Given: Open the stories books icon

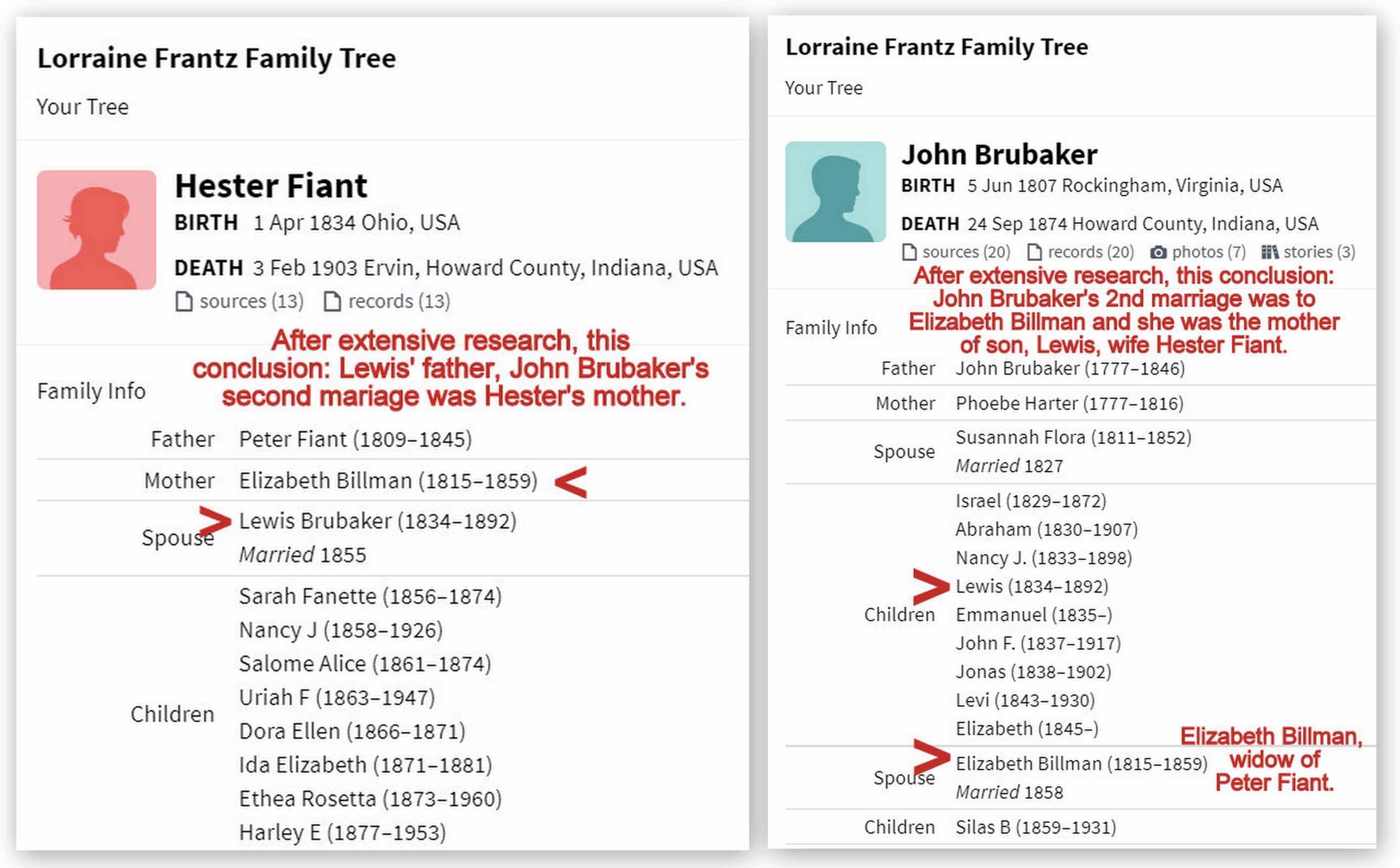Looking at the screenshot, I should [1269, 252].
